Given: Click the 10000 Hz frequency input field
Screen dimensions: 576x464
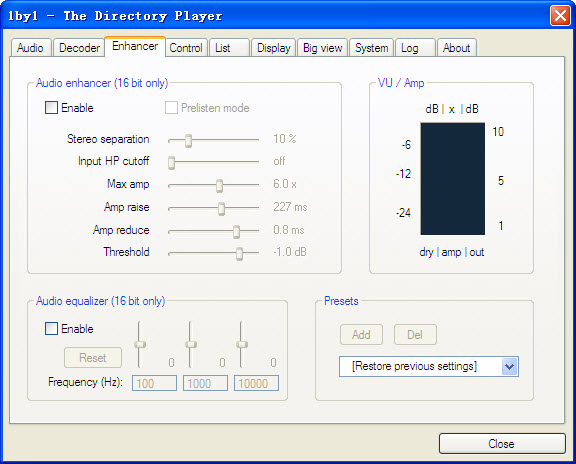Looking at the screenshot, I should point(256,383).
